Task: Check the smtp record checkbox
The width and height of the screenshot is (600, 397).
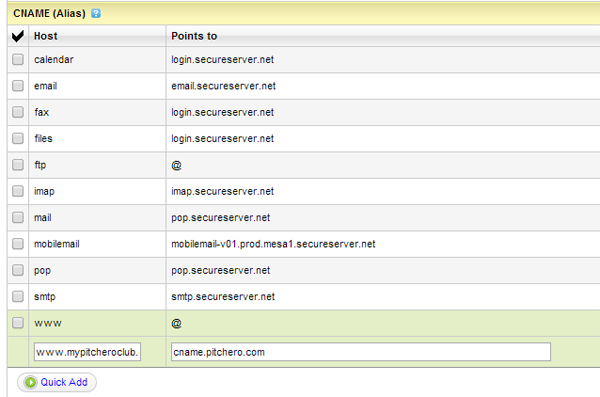Action: click(x=18, y=296)
